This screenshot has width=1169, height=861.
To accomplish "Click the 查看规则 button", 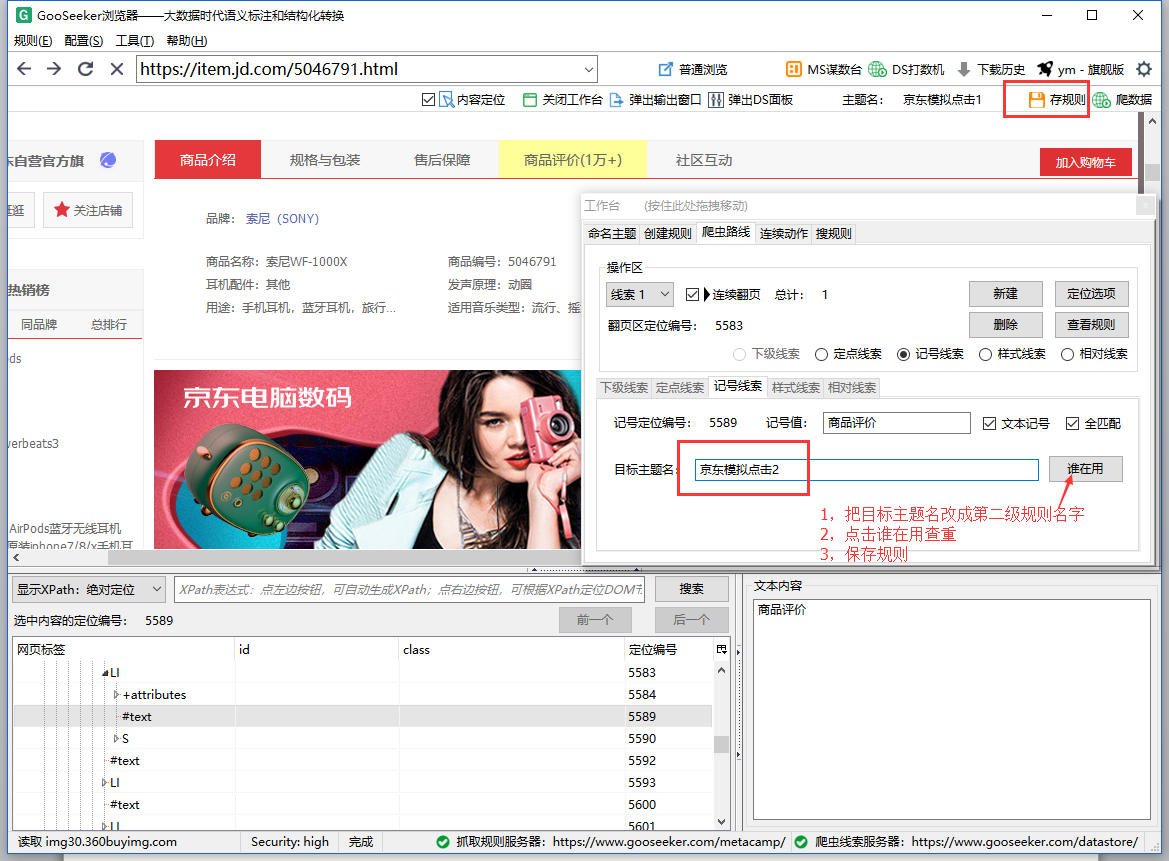I will (x=1091, y=325).
